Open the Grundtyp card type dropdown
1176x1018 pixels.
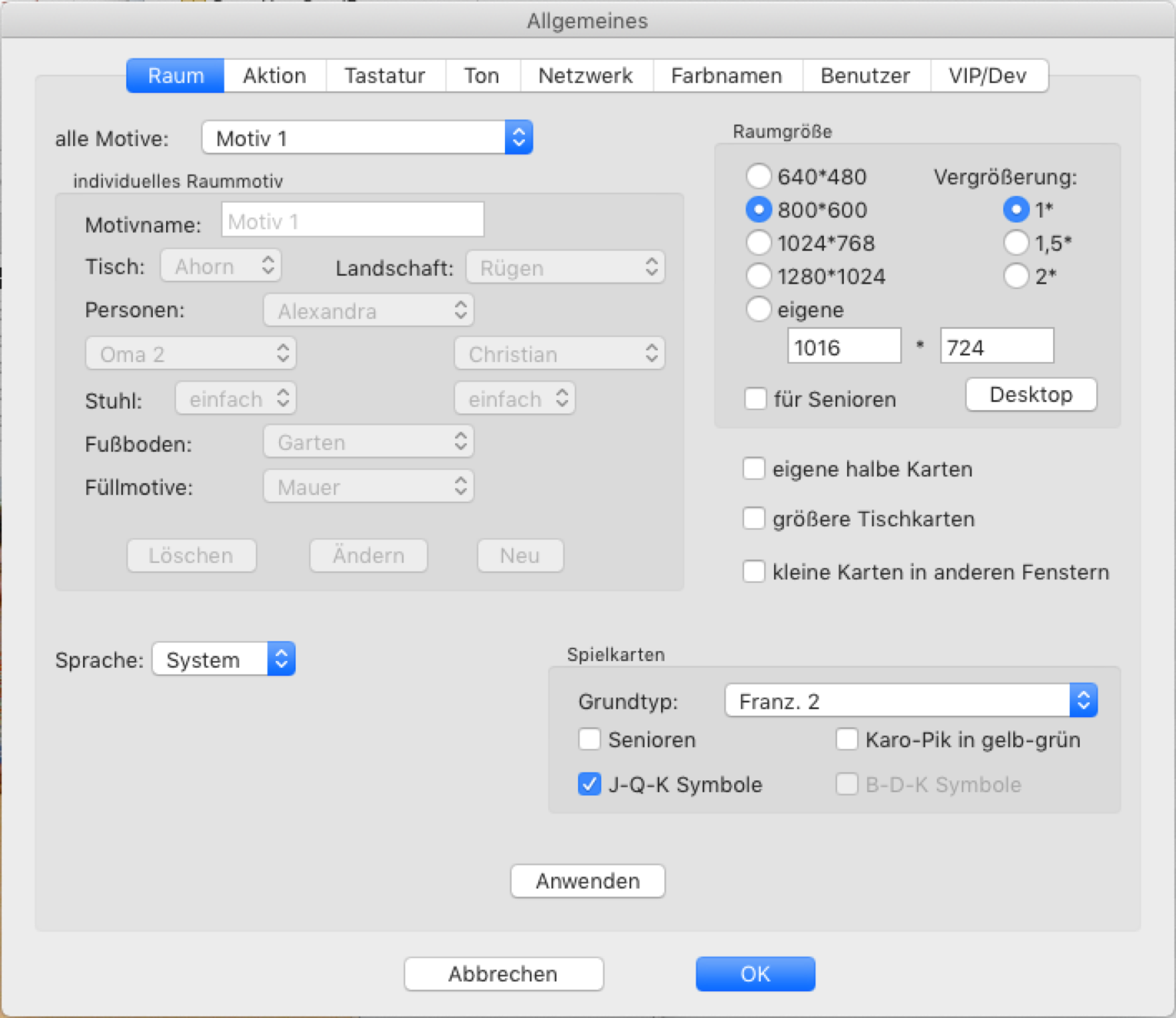point(910,701)
